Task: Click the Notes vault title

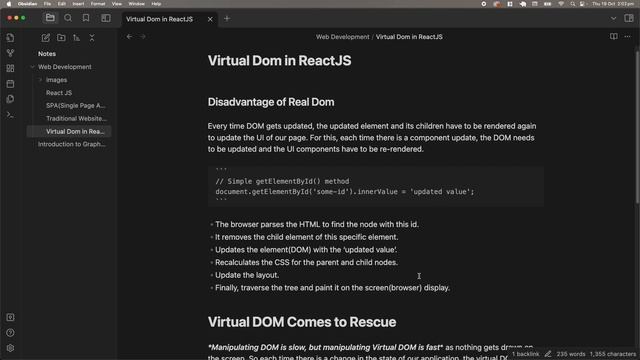Action: (47, 54)
